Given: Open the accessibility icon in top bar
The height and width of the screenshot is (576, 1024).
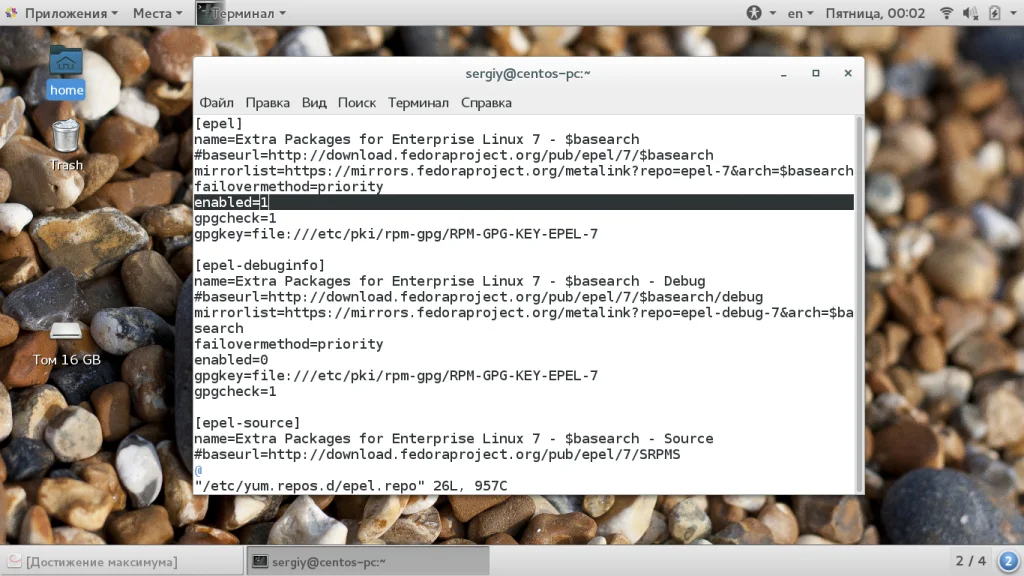Looking at the screenshot, I should point(754,13).
